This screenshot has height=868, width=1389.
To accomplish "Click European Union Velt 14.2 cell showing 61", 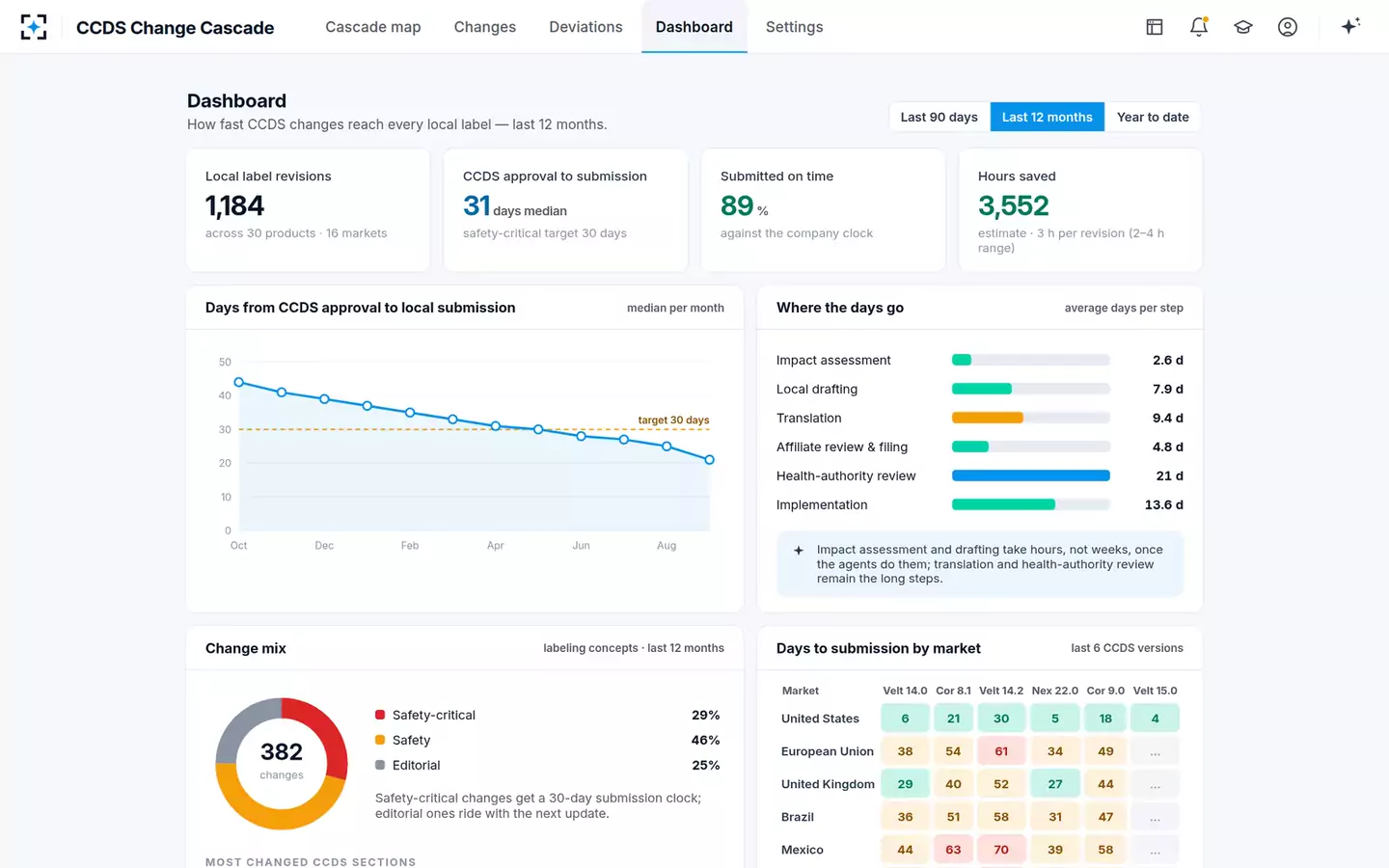I will click(1001, 751).
